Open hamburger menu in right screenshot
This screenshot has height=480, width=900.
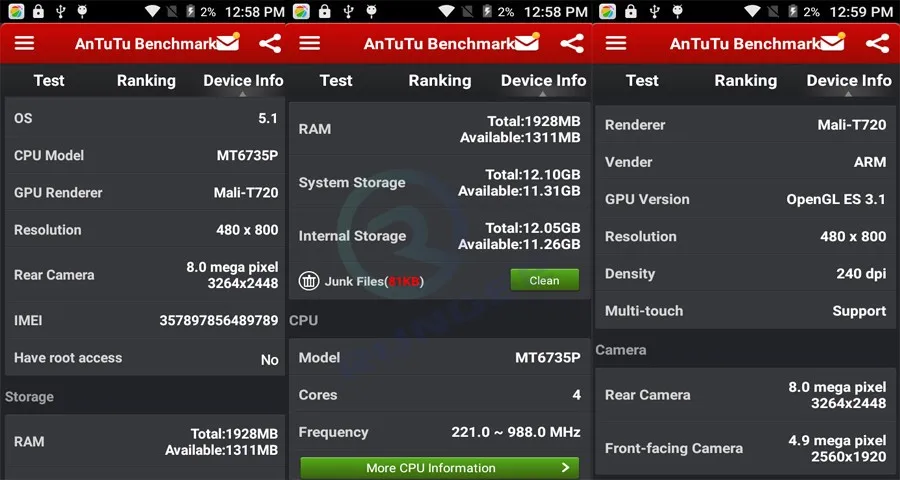[x=616, y=43]
